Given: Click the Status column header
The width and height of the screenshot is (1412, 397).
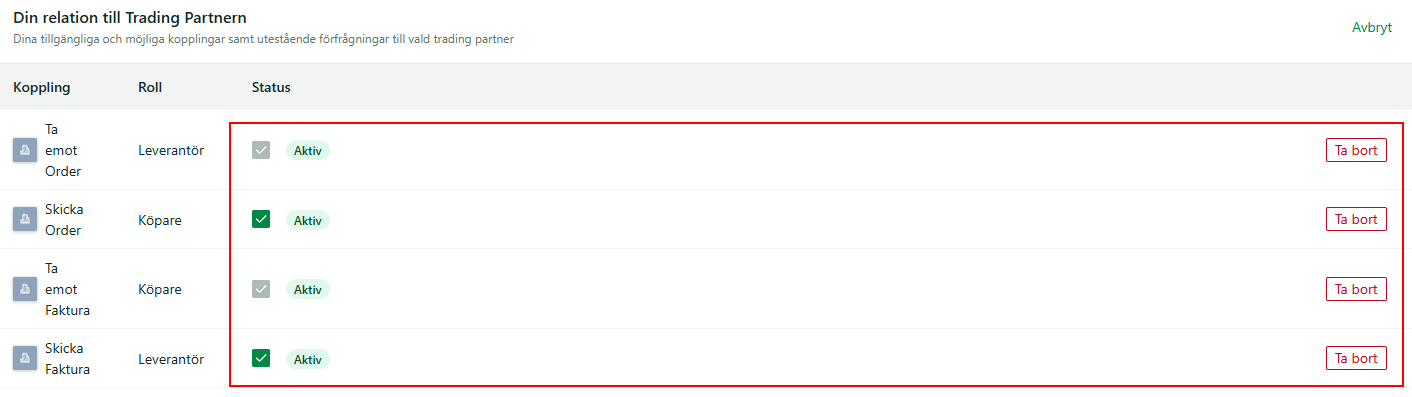Looking at the screenshot, I should point(271,87).
